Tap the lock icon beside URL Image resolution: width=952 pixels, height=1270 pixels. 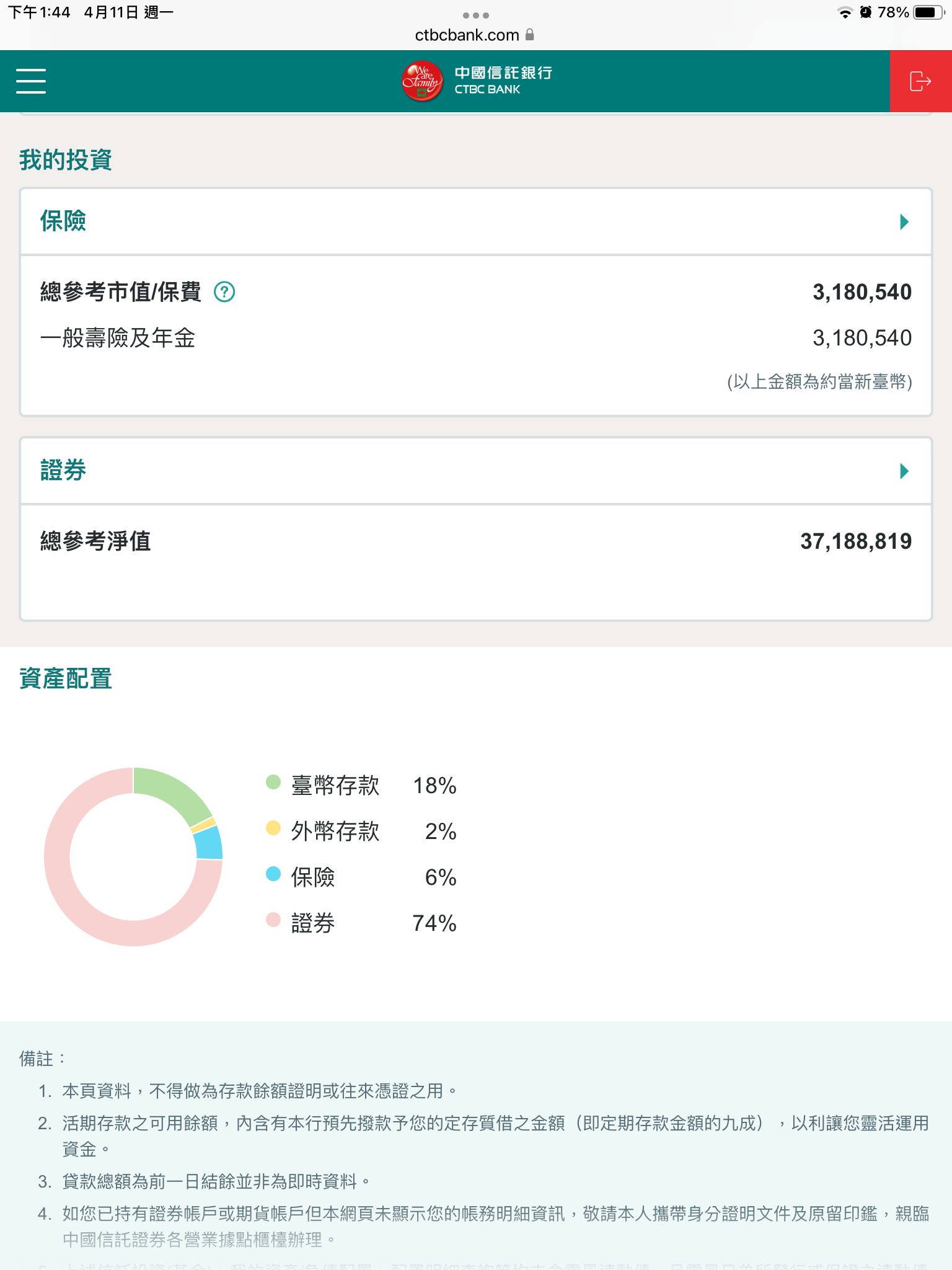click(530, 35)
